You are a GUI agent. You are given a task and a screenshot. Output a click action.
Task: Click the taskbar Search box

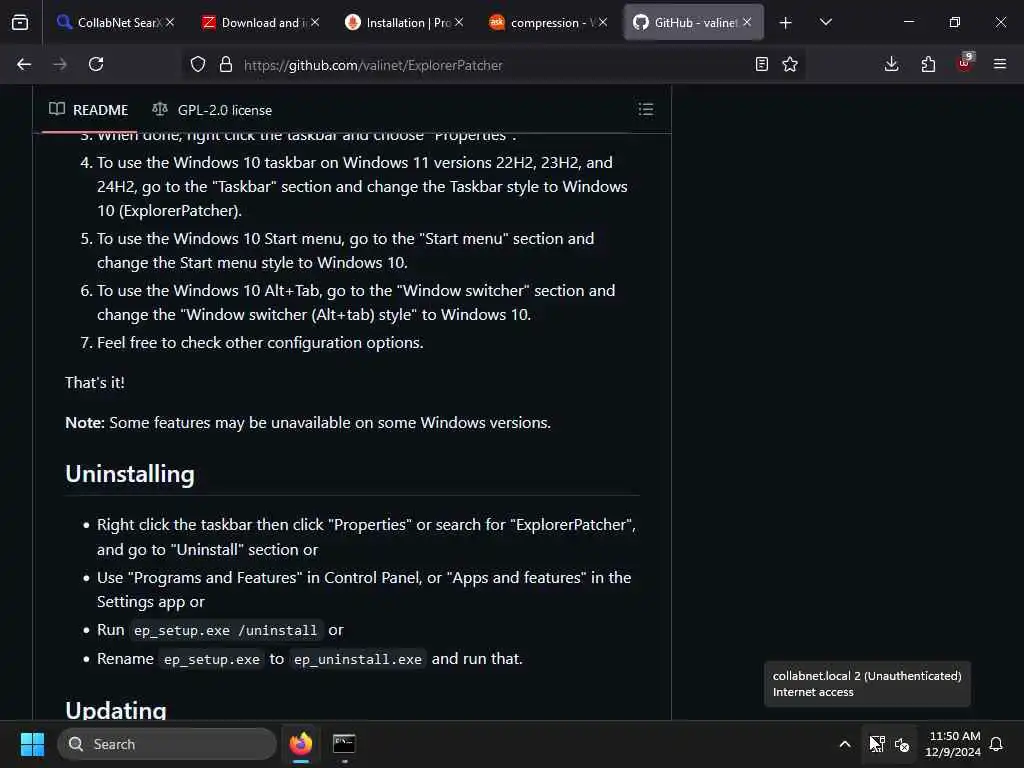tap(167, 744)
